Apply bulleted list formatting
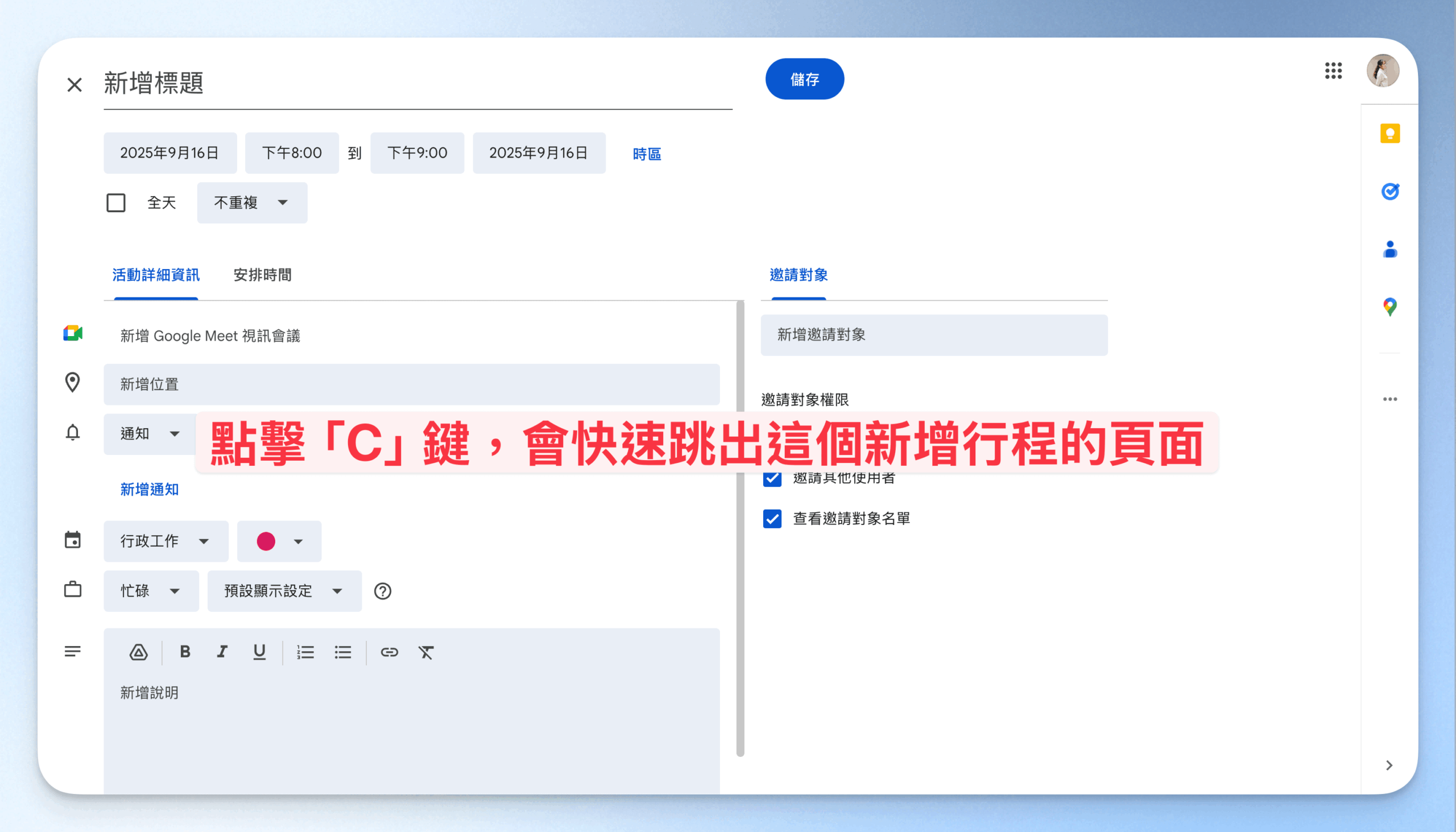 [343, 652]
